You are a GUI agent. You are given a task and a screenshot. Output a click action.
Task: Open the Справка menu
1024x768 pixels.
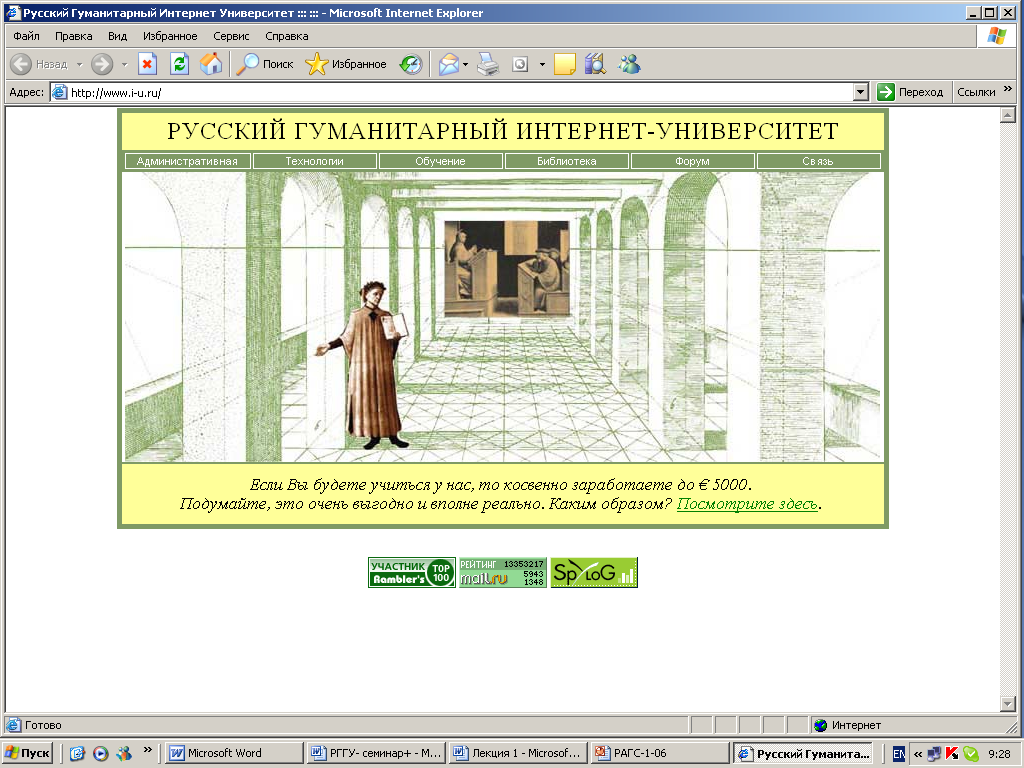287,36
